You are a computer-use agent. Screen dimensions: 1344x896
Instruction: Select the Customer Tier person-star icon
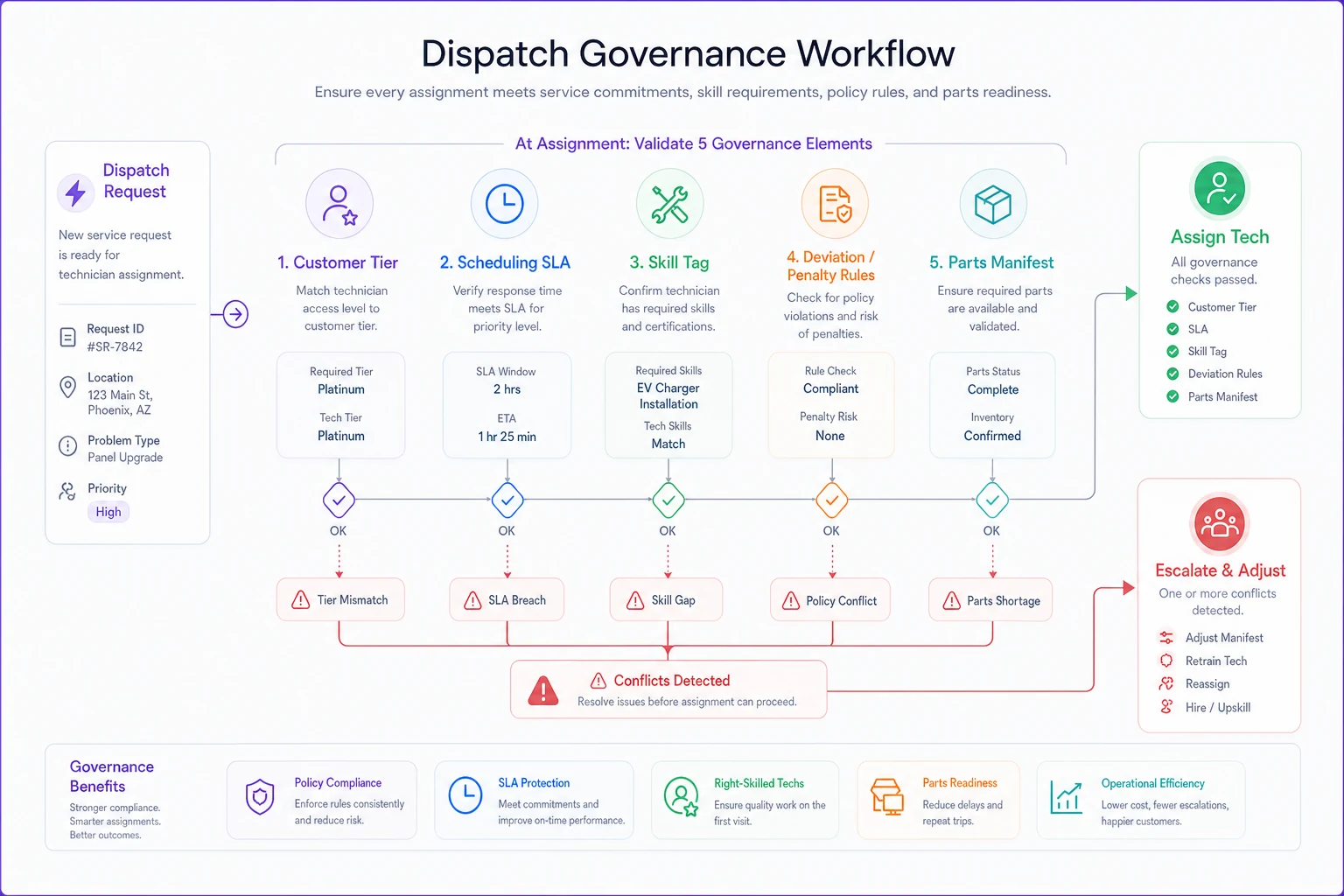point(339,204)
